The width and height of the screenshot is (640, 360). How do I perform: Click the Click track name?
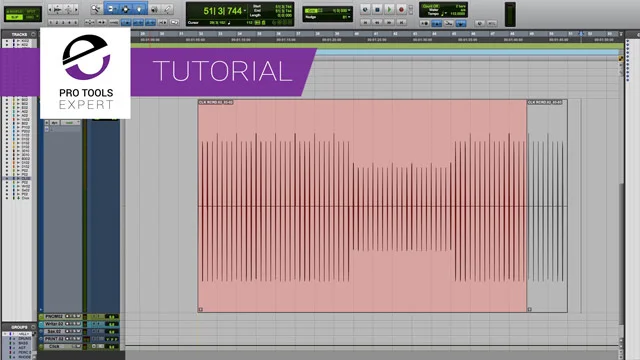[x=54, y=347]
